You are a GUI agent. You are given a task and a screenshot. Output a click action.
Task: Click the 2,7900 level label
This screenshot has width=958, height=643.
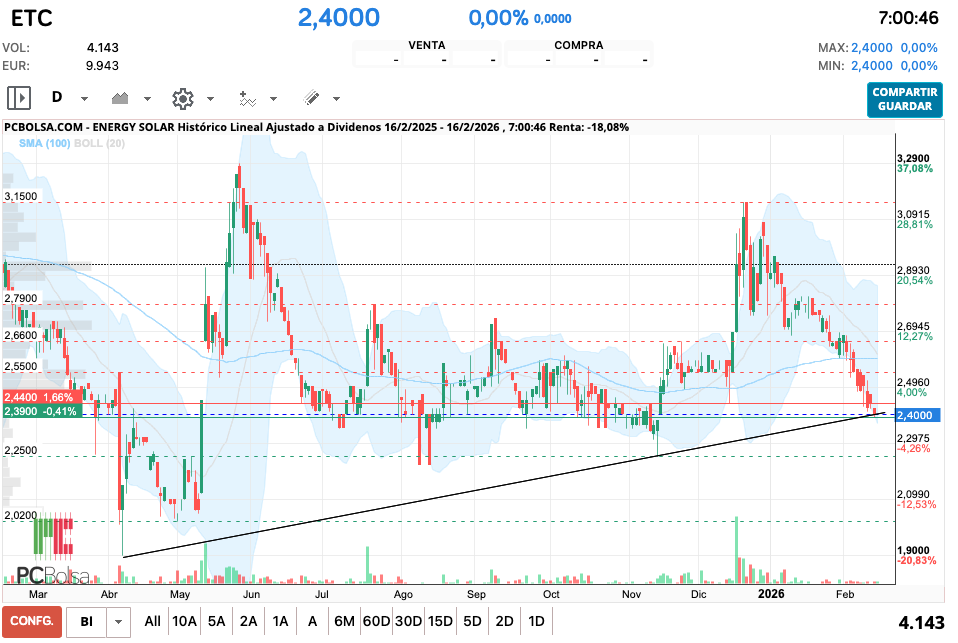click(21, 298)
